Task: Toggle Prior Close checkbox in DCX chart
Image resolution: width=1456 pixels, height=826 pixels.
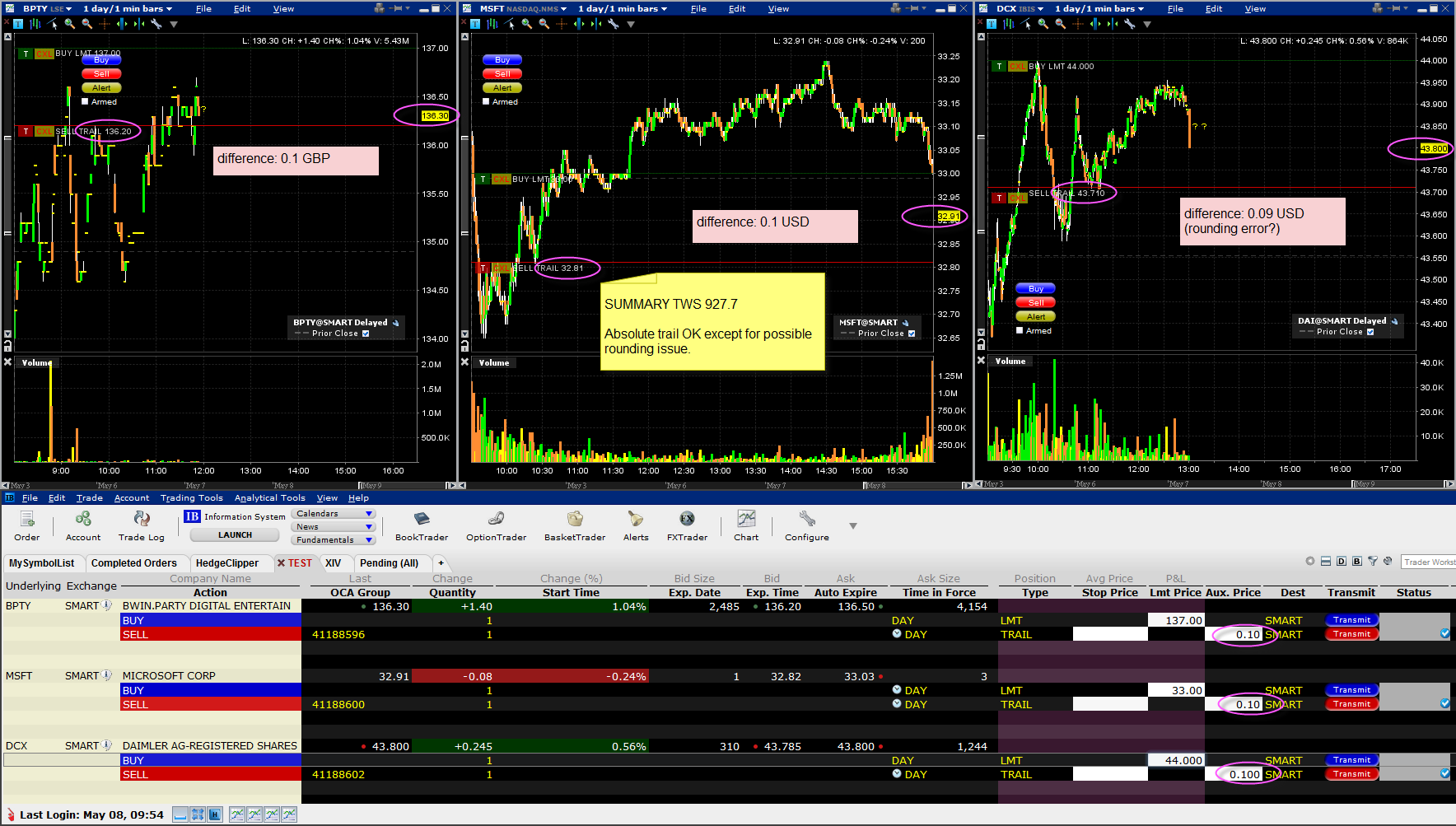Action: (1370, 332)
